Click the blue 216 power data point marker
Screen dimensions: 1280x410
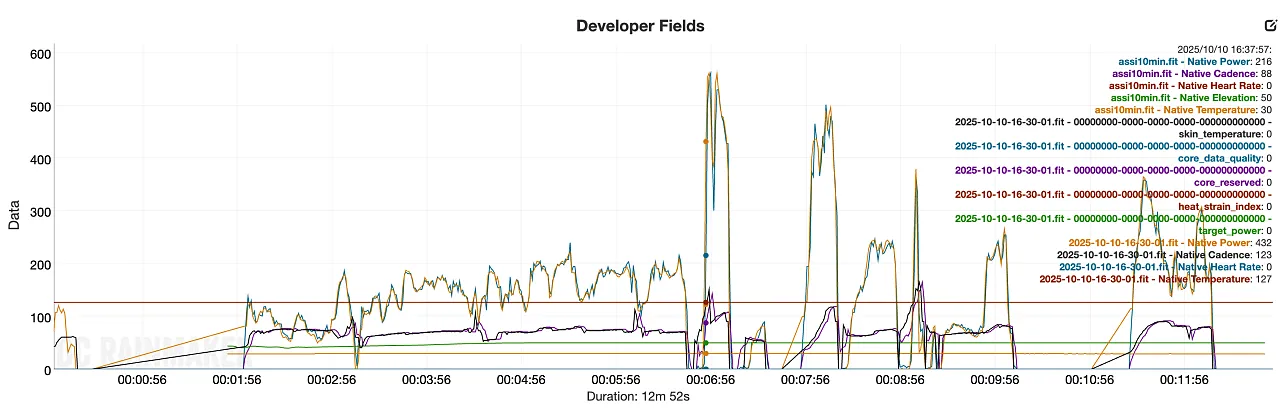(706, 256)
